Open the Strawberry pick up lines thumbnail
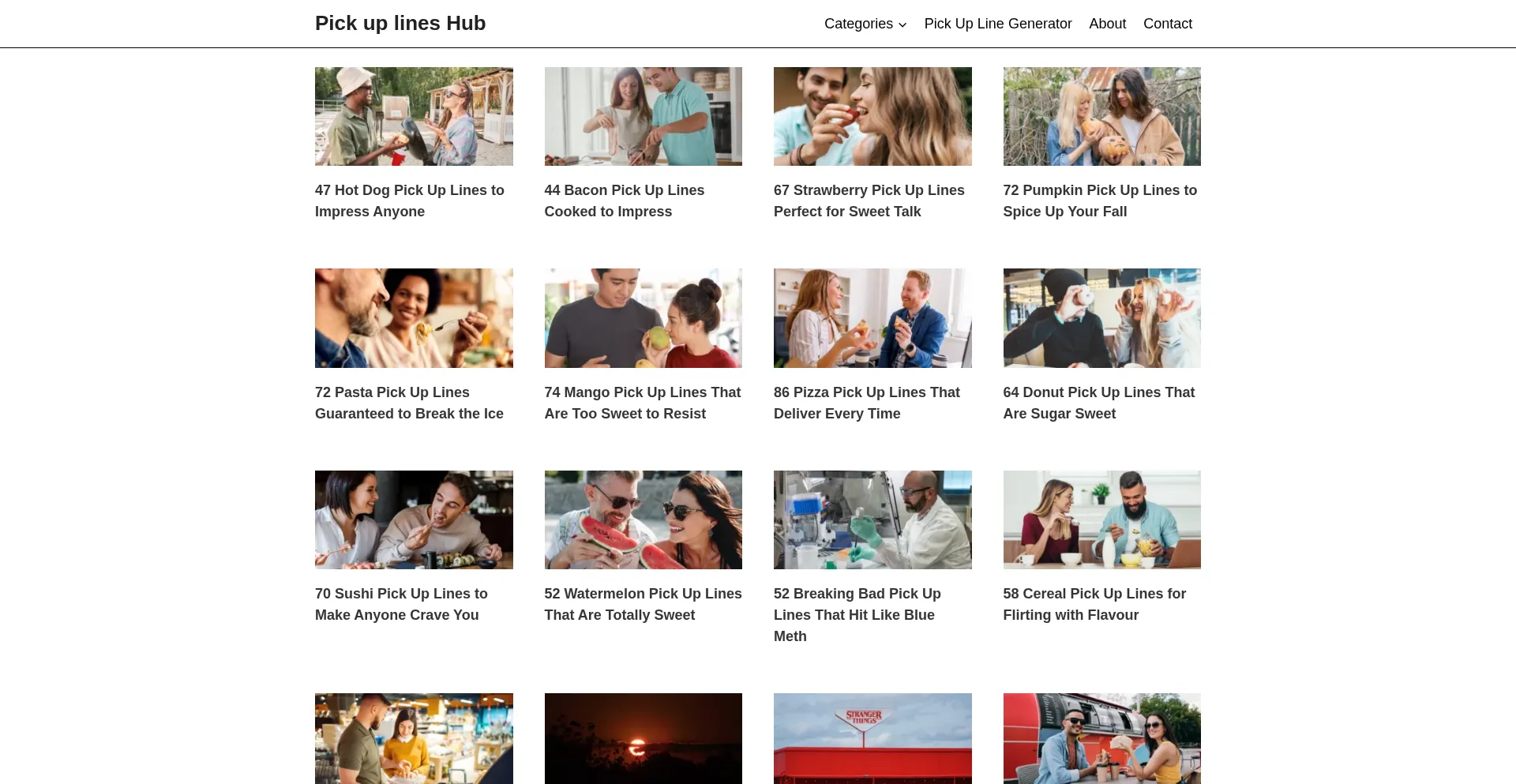 (872, 116)
